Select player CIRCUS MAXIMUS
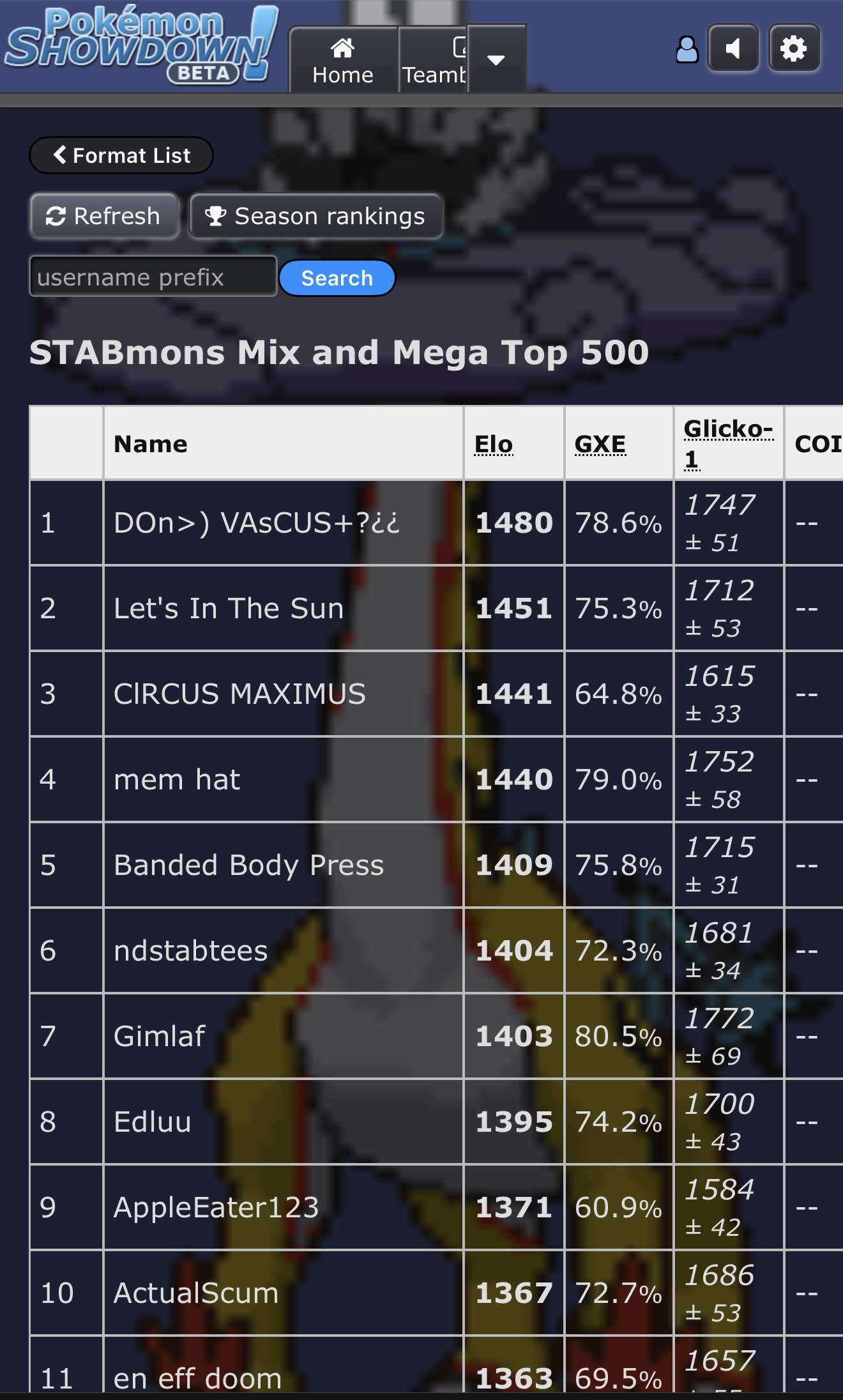 tap(239, 694)
